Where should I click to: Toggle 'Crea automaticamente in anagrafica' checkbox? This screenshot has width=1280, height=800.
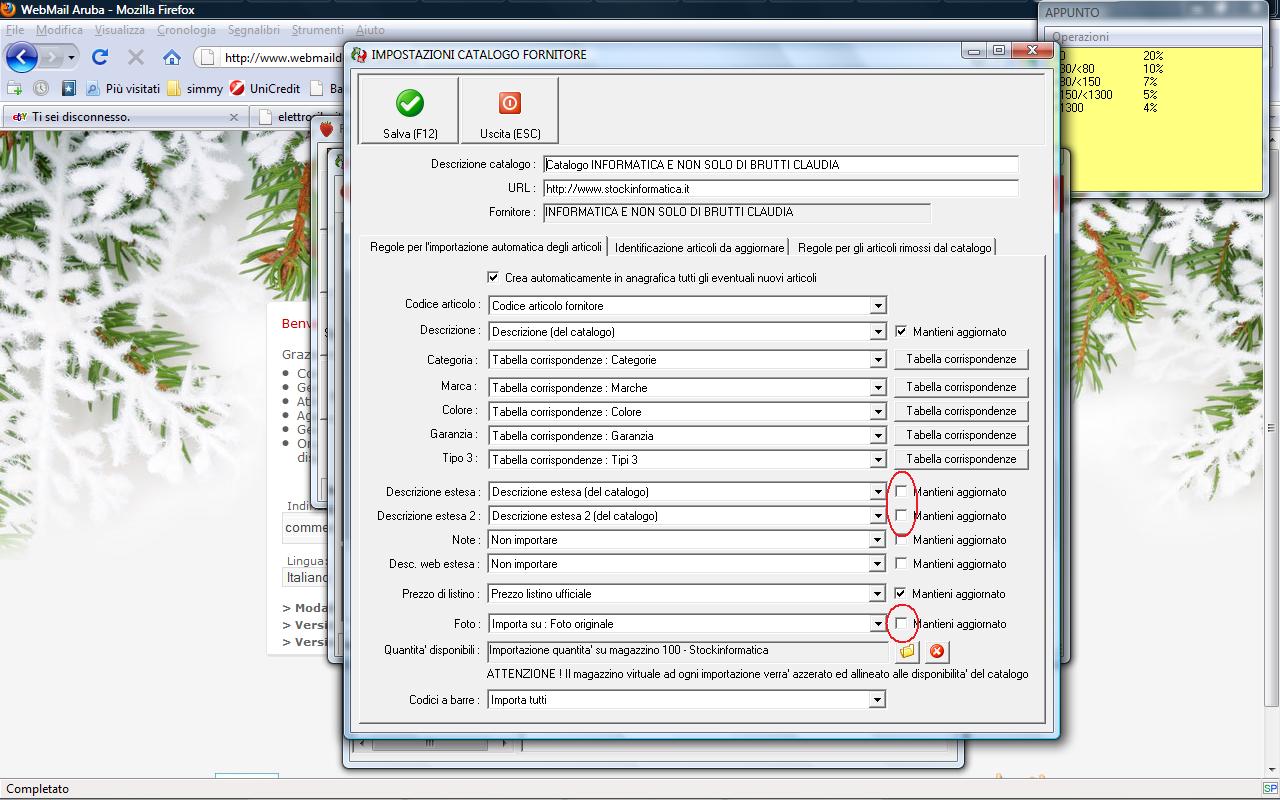[493, 277]
